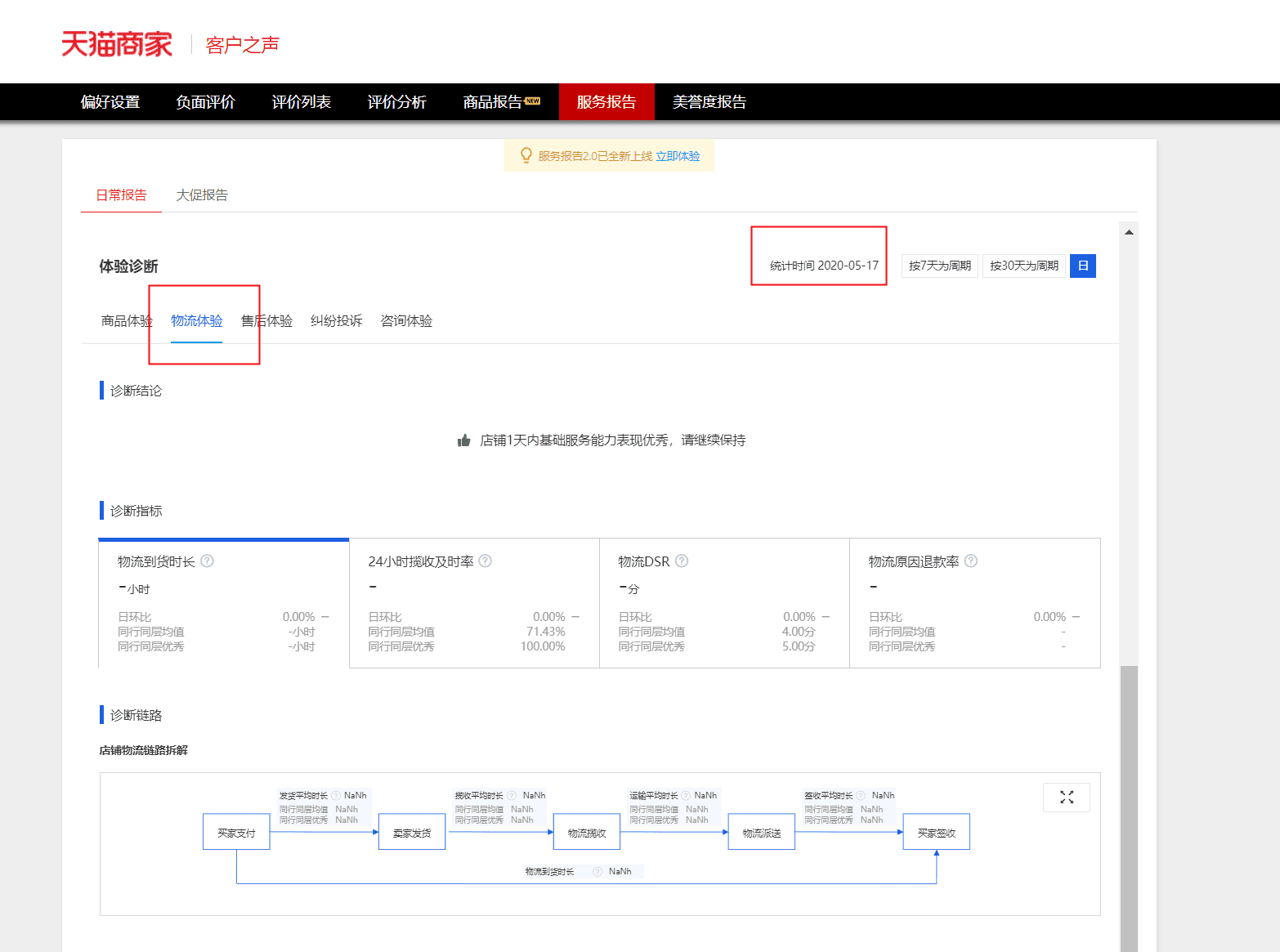
Task: Click the 天猫商家 logo
Action: coord(116,44)
